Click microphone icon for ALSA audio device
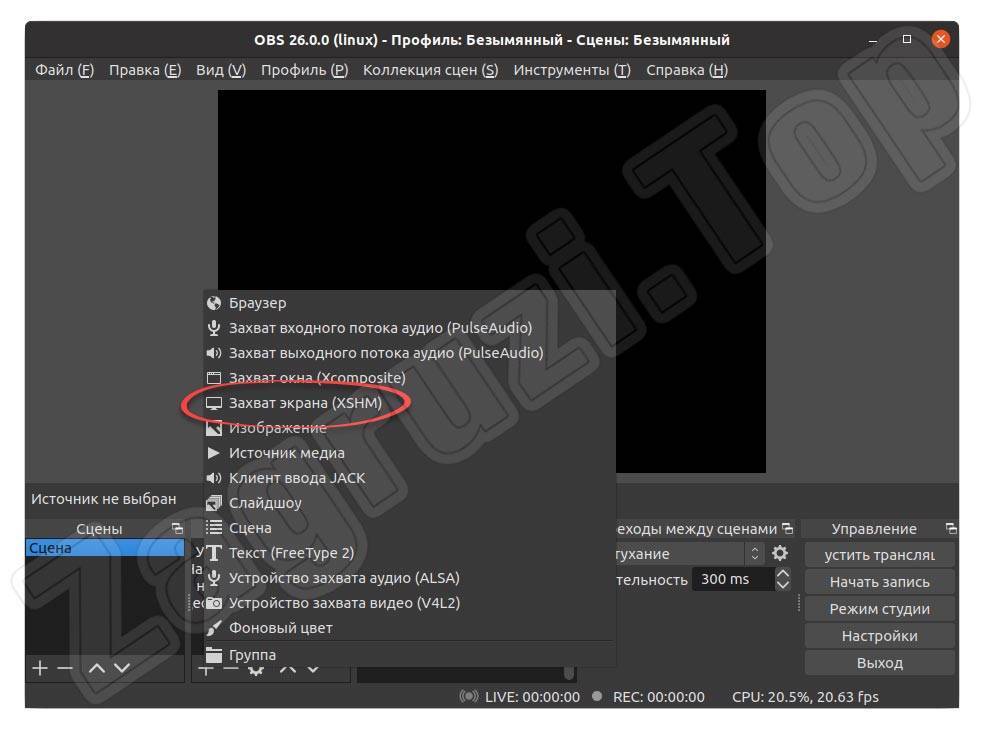The height and width of the screenshot is (730, 981). click(214, 578)
